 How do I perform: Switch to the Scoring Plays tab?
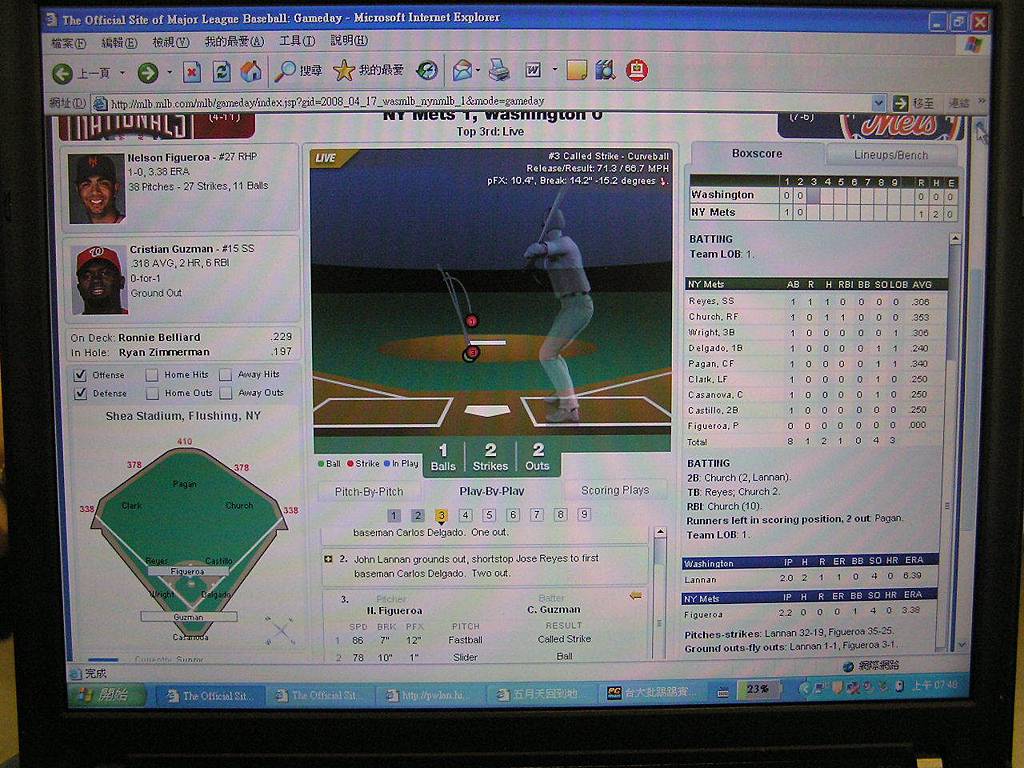point(615,490)
